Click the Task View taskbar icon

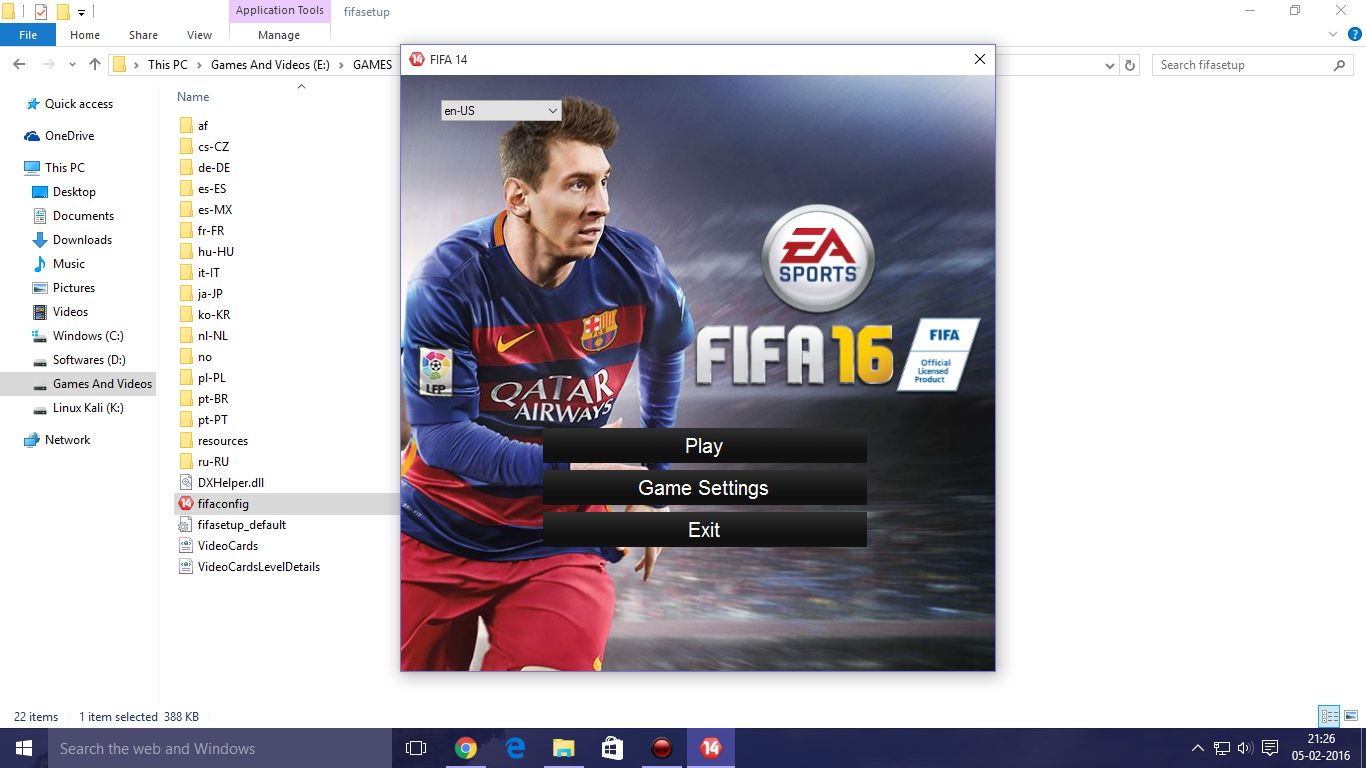(x=416, y=748)
